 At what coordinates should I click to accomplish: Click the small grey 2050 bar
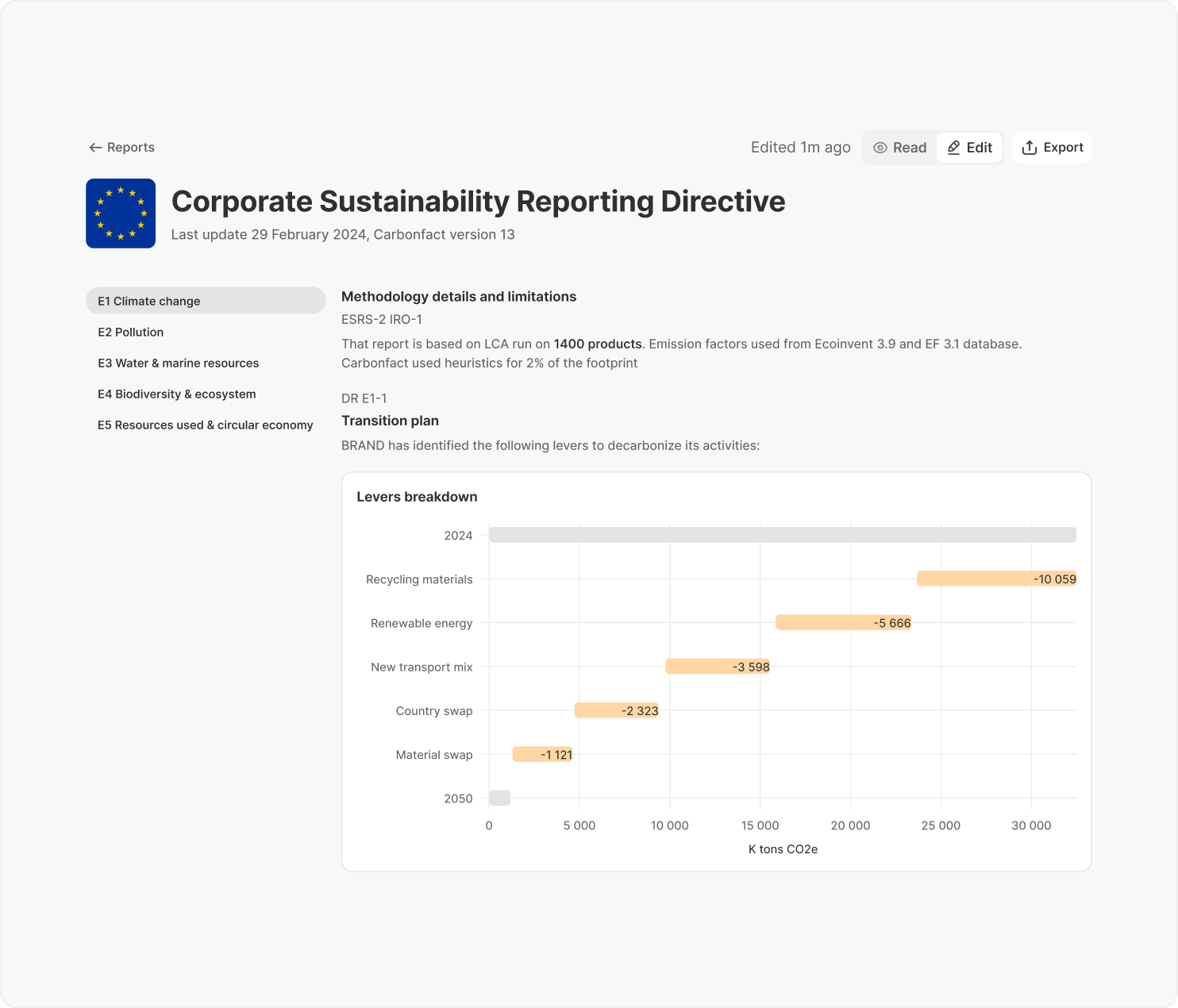click(x=499, y=798)
